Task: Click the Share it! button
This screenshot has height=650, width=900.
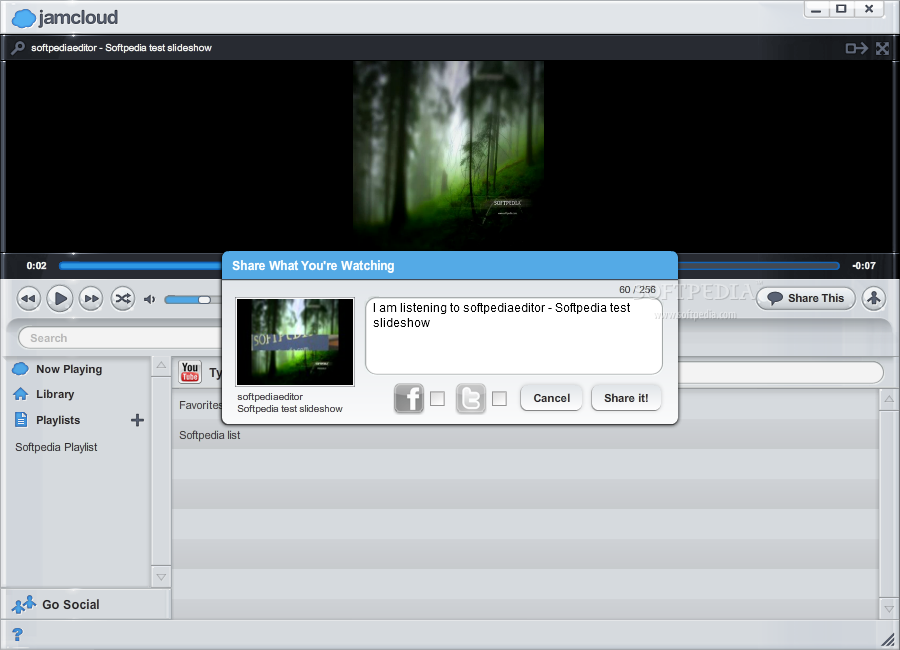Action: (x=626, y=398)
